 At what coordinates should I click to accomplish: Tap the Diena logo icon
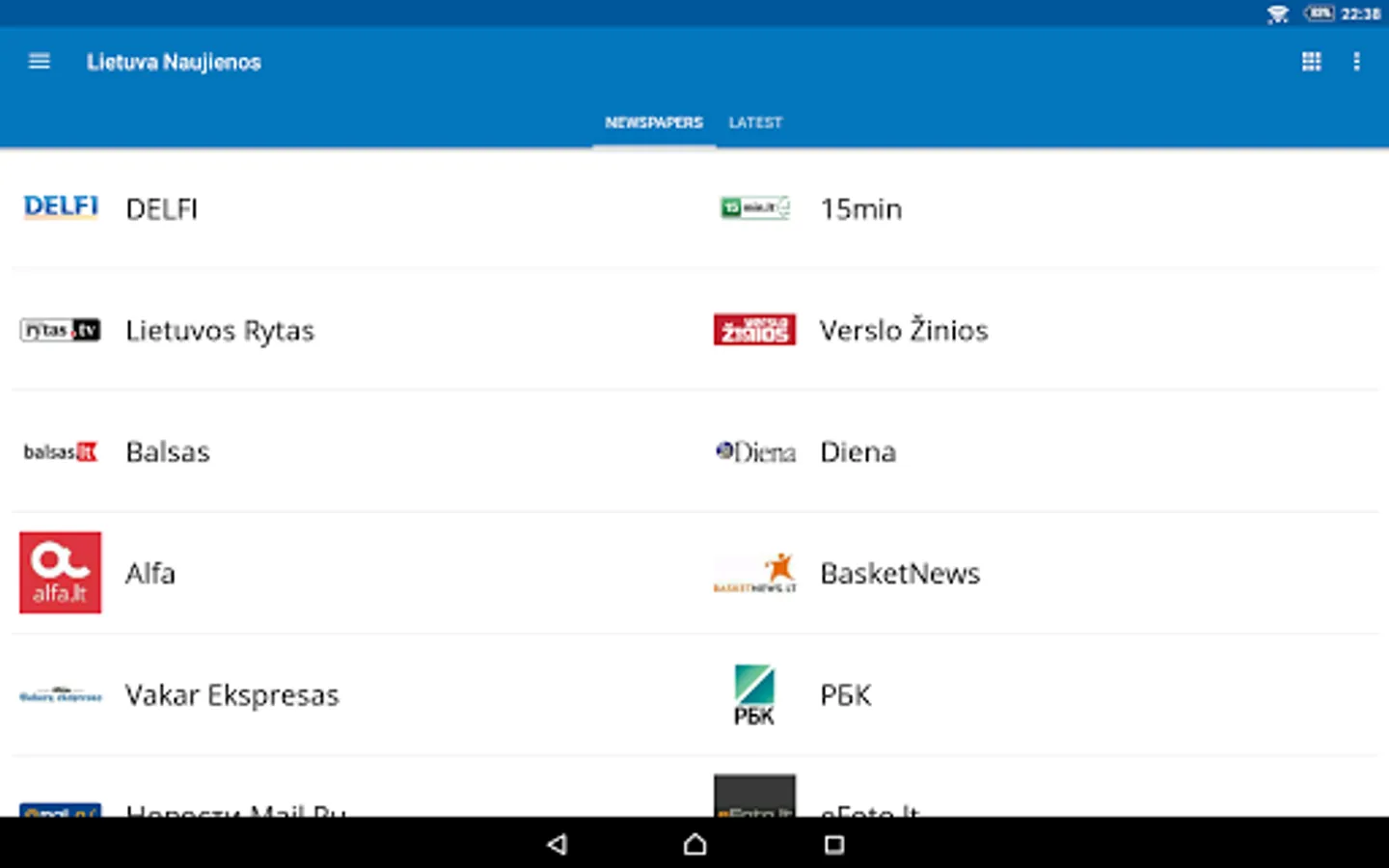pos(755,451)
